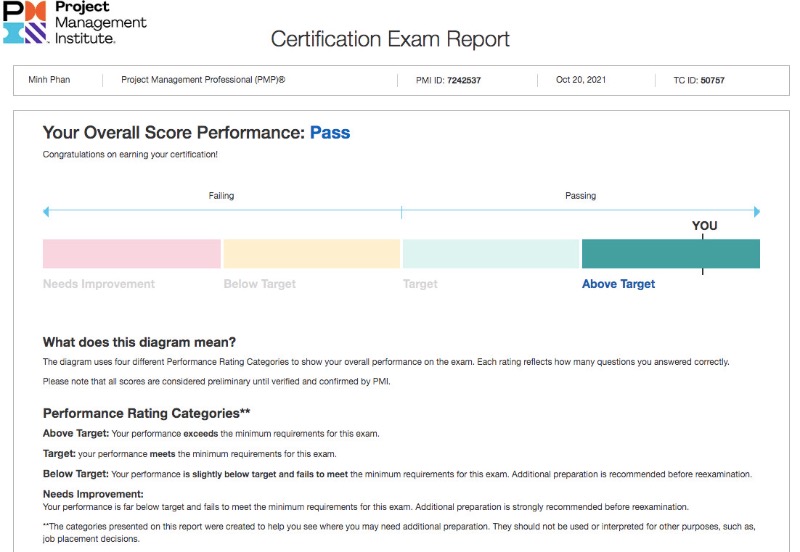Screen dimensions: 800x552
Task: Click the Project Management Professional (PMP) text
Action: click(203, 80)
